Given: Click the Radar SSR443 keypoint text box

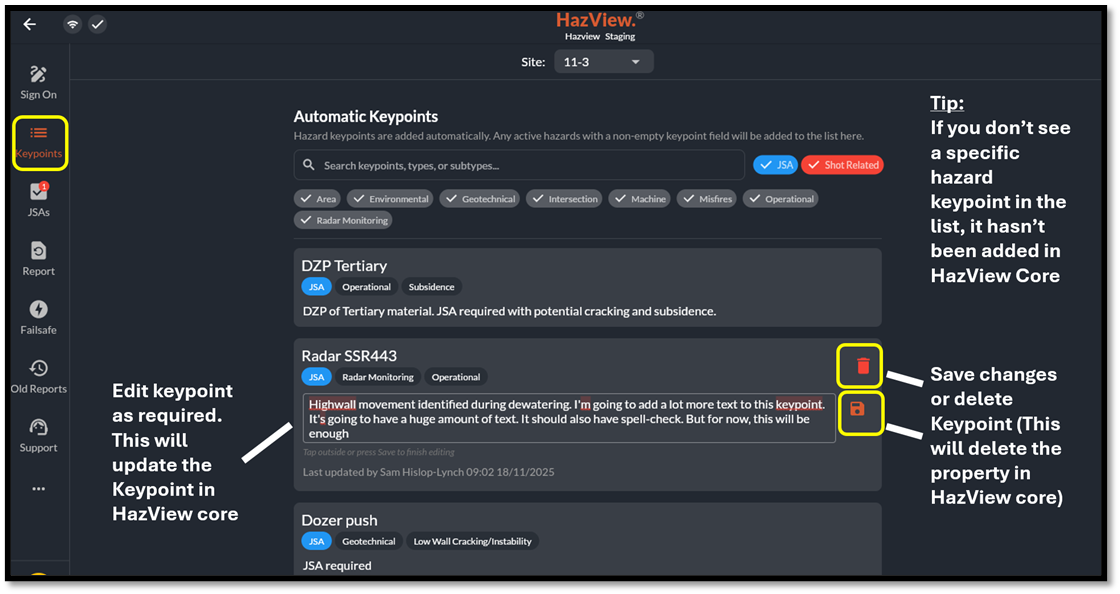Looking at the screenshot, I should click(568, 418).
